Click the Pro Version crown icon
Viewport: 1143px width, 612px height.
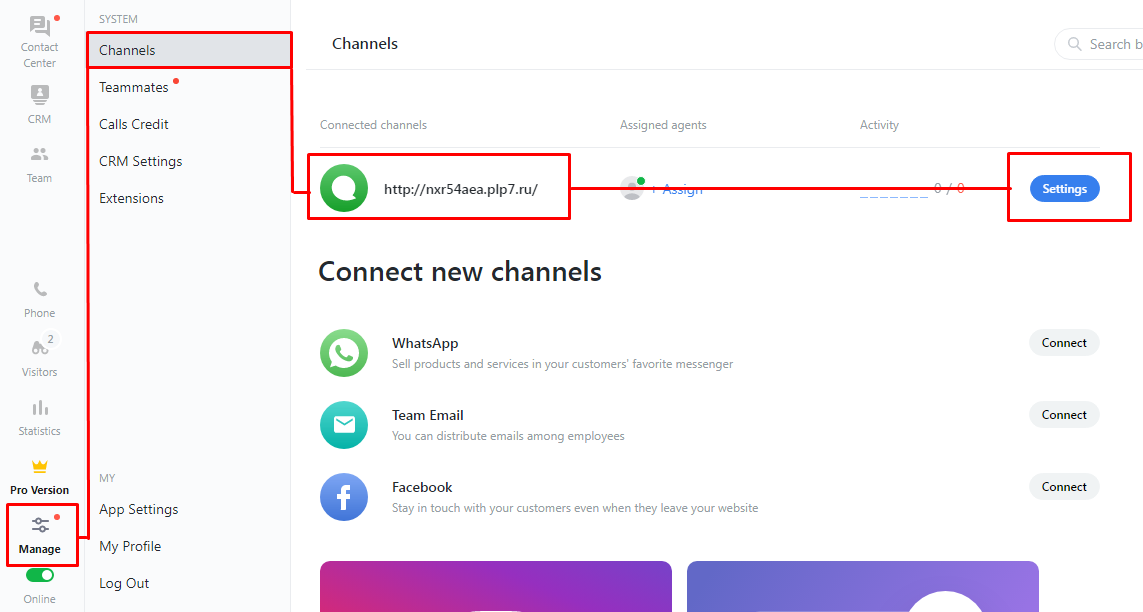(x=40, y=467)
